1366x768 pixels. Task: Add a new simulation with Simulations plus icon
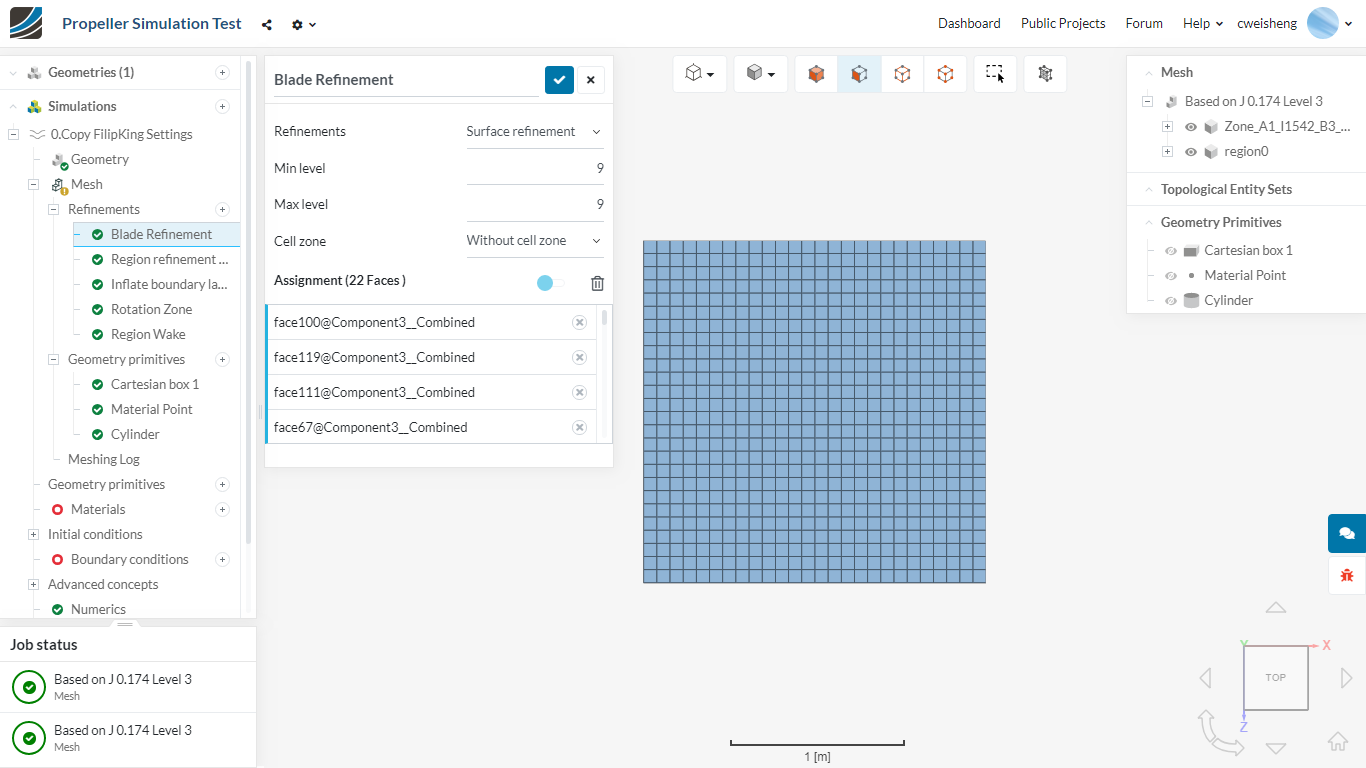(x=222, y=106)
